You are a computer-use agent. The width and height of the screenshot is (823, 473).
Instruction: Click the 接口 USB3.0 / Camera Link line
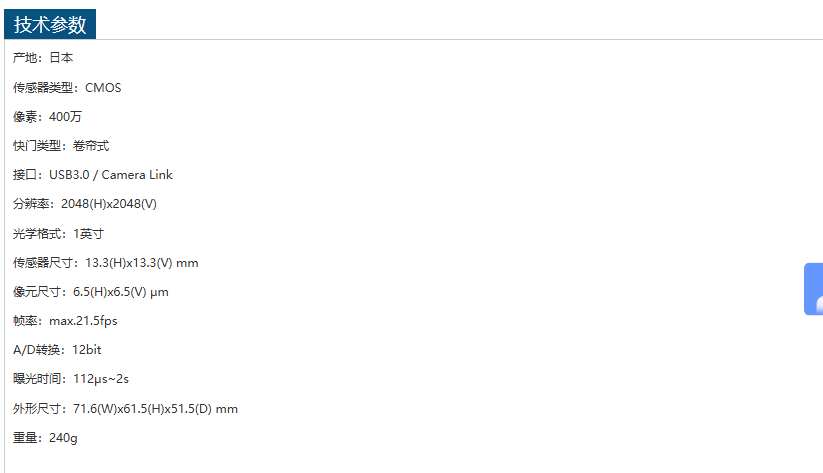(93, 175)
